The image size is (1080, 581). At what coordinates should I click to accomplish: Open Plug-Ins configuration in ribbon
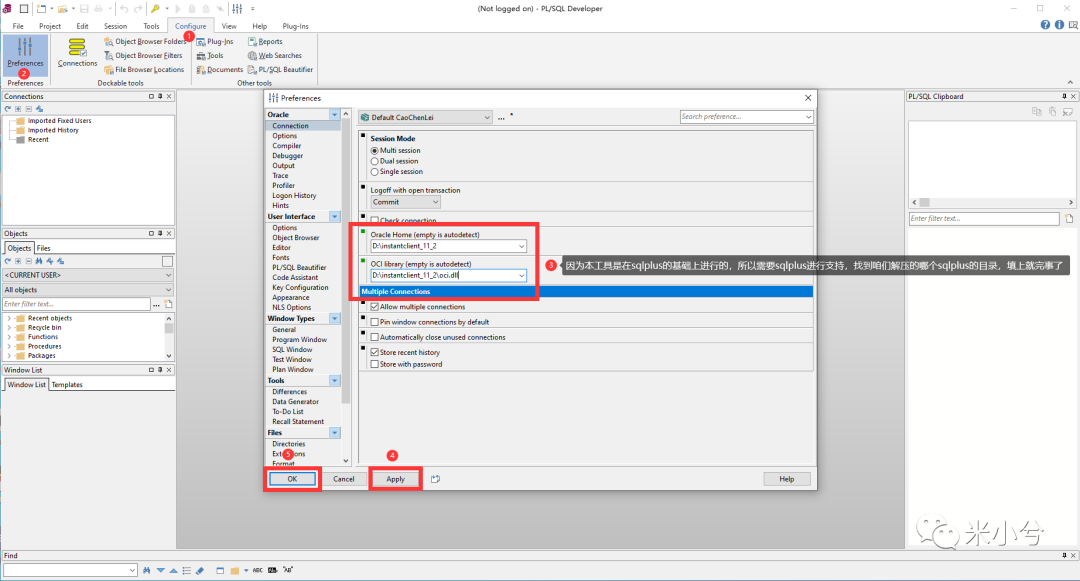pos(215,41)
